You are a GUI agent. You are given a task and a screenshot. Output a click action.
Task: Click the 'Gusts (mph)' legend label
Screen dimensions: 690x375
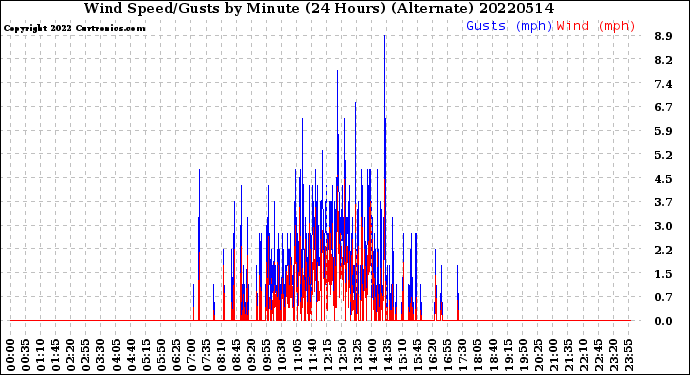click(509, 26)
